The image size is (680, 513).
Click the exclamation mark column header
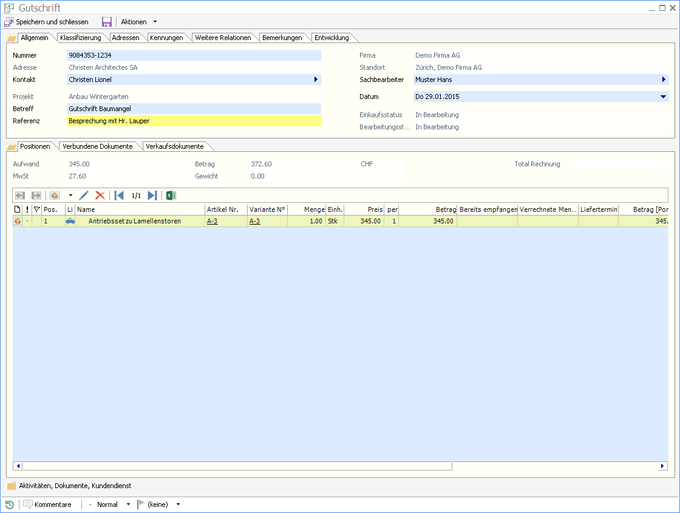(x=27, y=209)
